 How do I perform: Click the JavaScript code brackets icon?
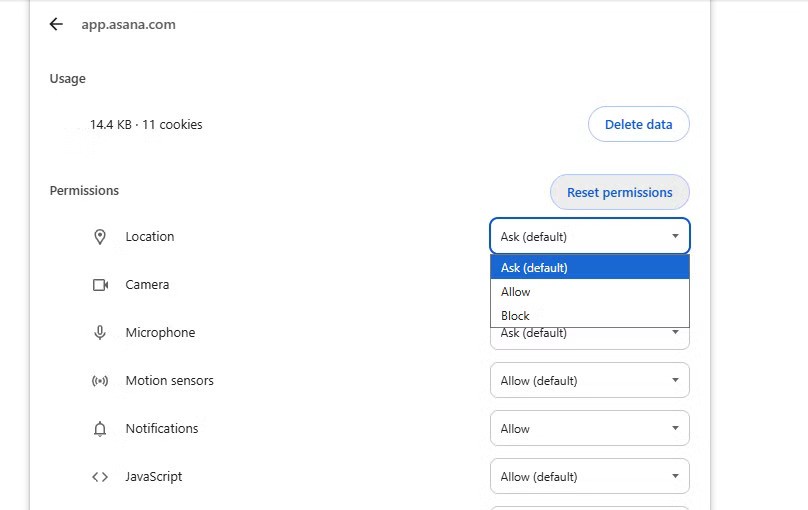tap(100, 477)
